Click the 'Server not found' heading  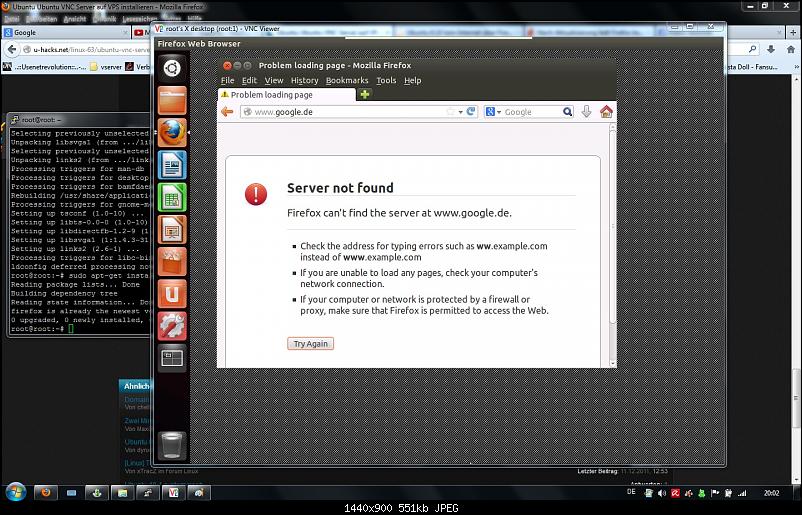(340, 188)
